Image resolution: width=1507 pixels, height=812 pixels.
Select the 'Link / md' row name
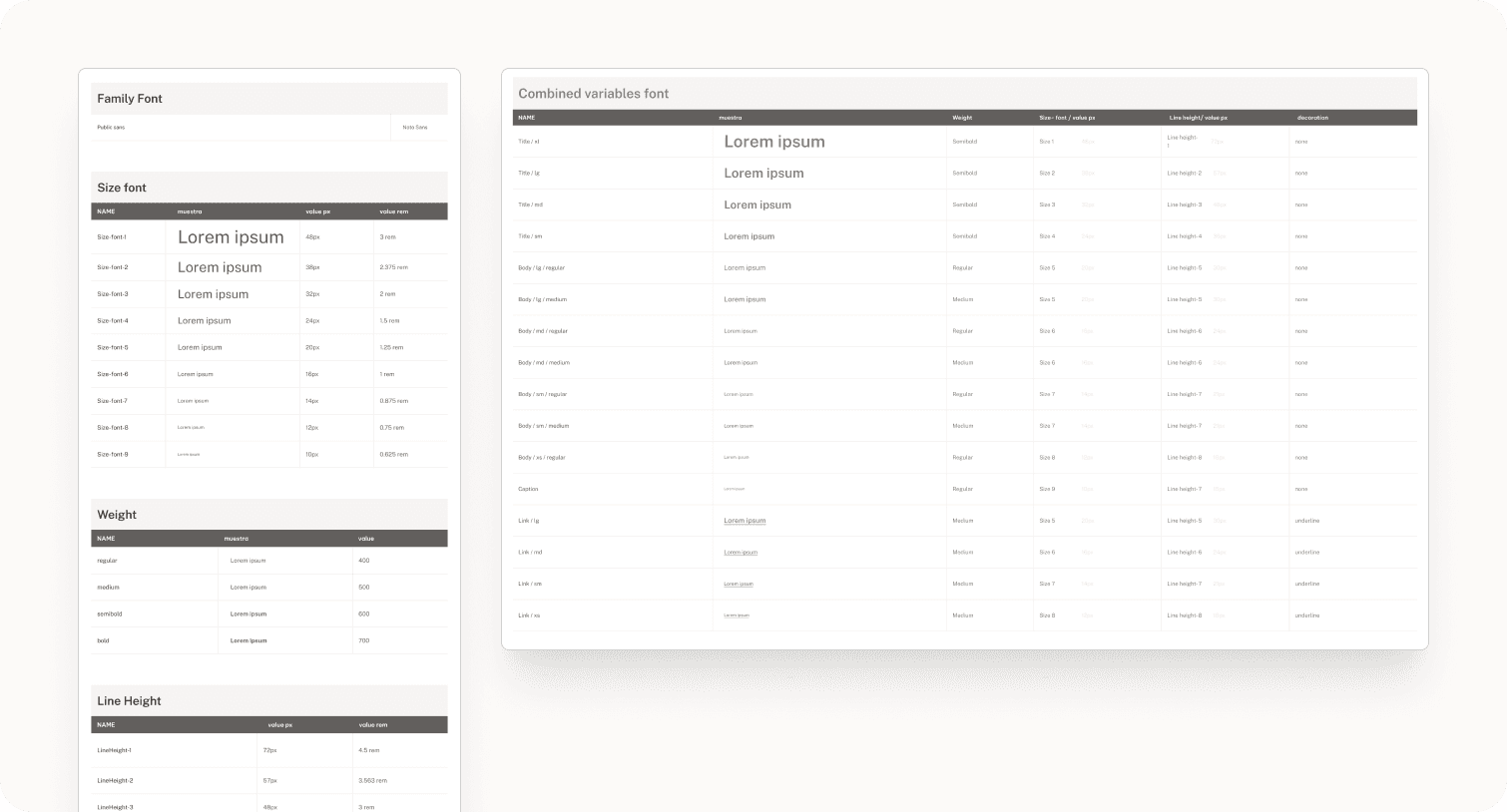530,553
